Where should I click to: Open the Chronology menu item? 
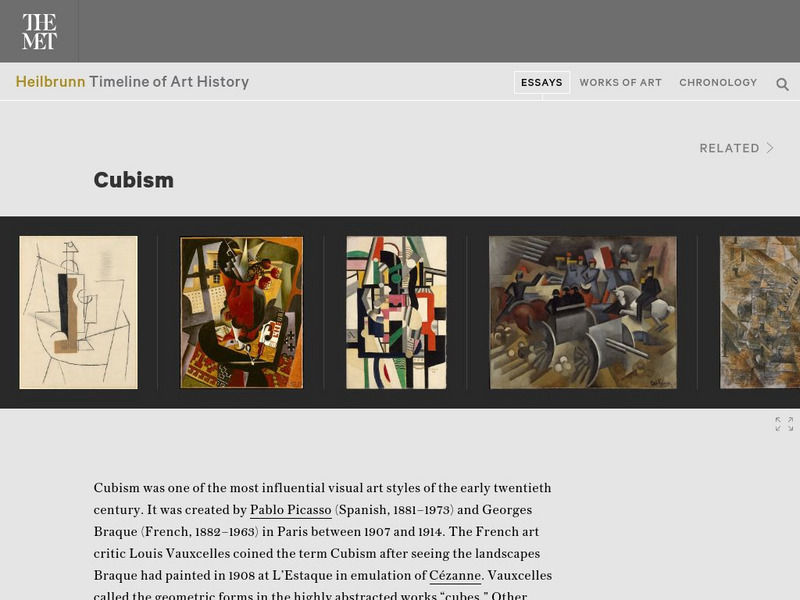point(718,82)
